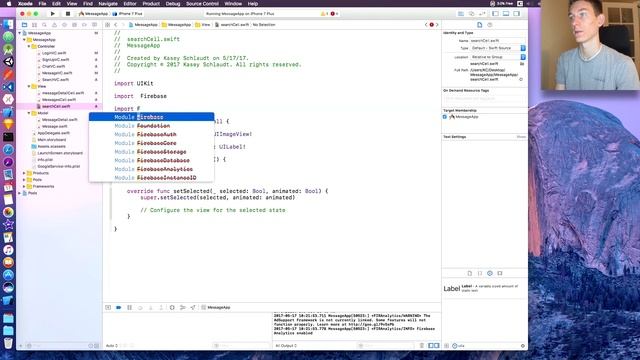Image resolution: width=640 pixels, height=360 pixels.
Task: Toggle the utilities panel visibility
Action: click(x=517, y=13)
